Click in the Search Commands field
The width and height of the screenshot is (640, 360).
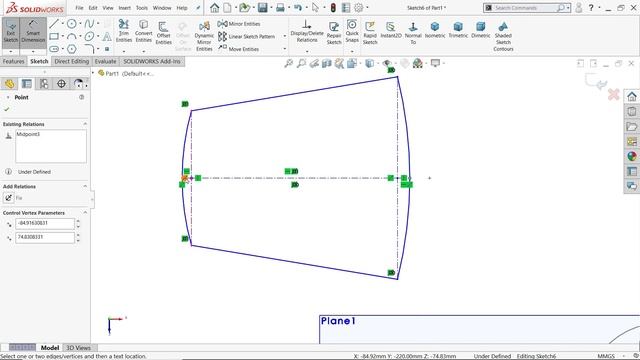tap(524, 8)
